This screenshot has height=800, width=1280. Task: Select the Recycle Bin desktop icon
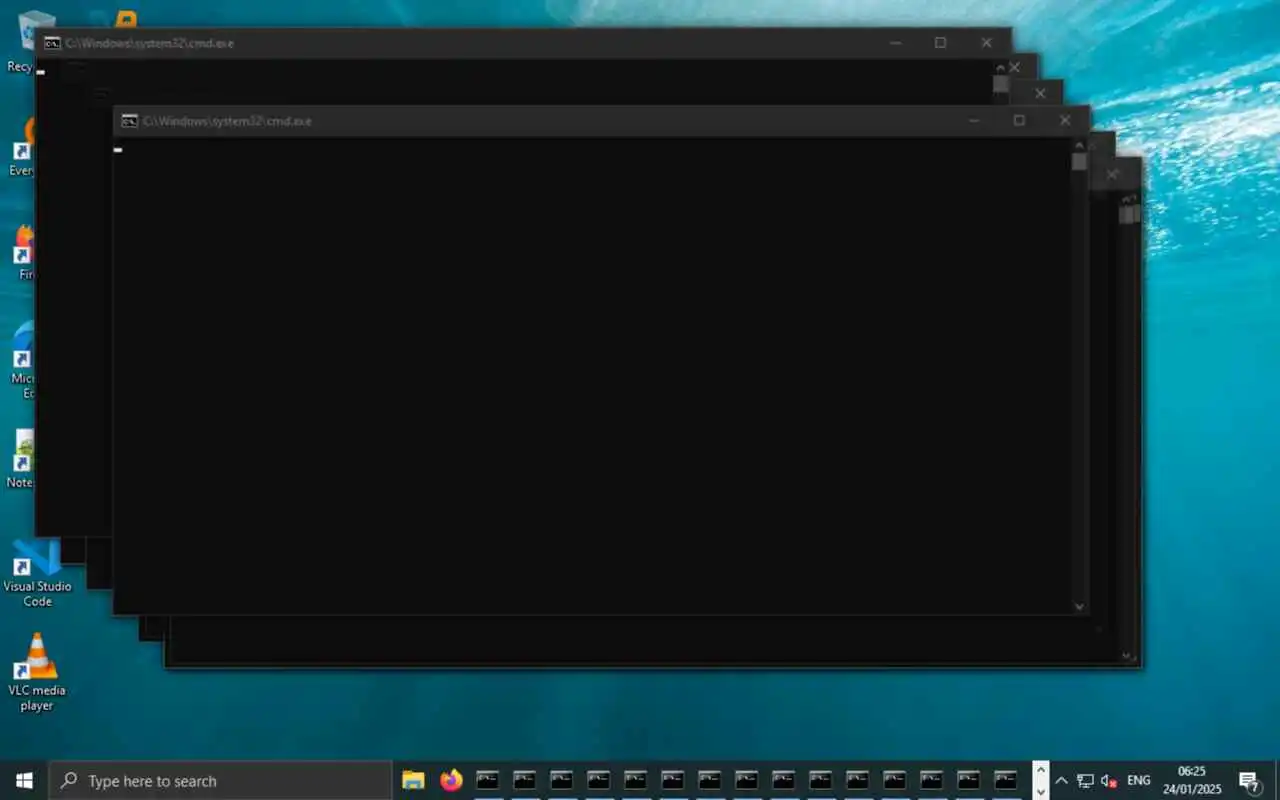[x=22, y=42]
